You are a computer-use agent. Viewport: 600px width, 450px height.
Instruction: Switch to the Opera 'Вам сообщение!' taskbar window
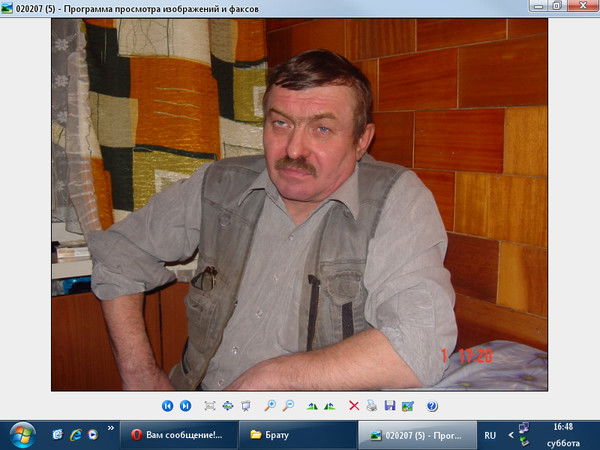[x=179, y=435]
